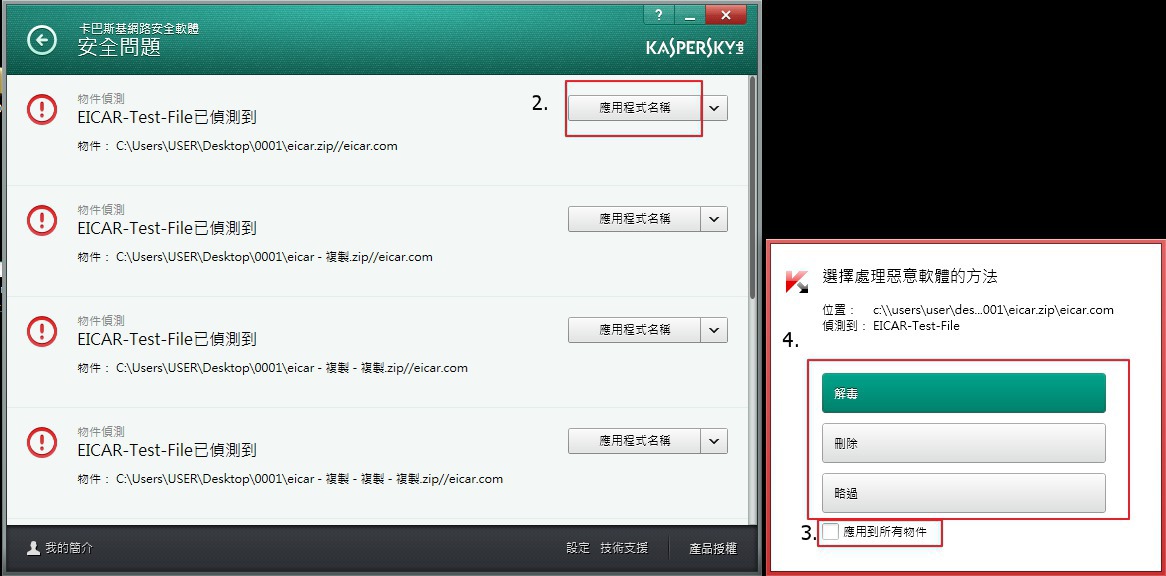Expand dropdown arrow for eicar - 複製.zip entry
1166x576 pixels.
pos(714,219)
